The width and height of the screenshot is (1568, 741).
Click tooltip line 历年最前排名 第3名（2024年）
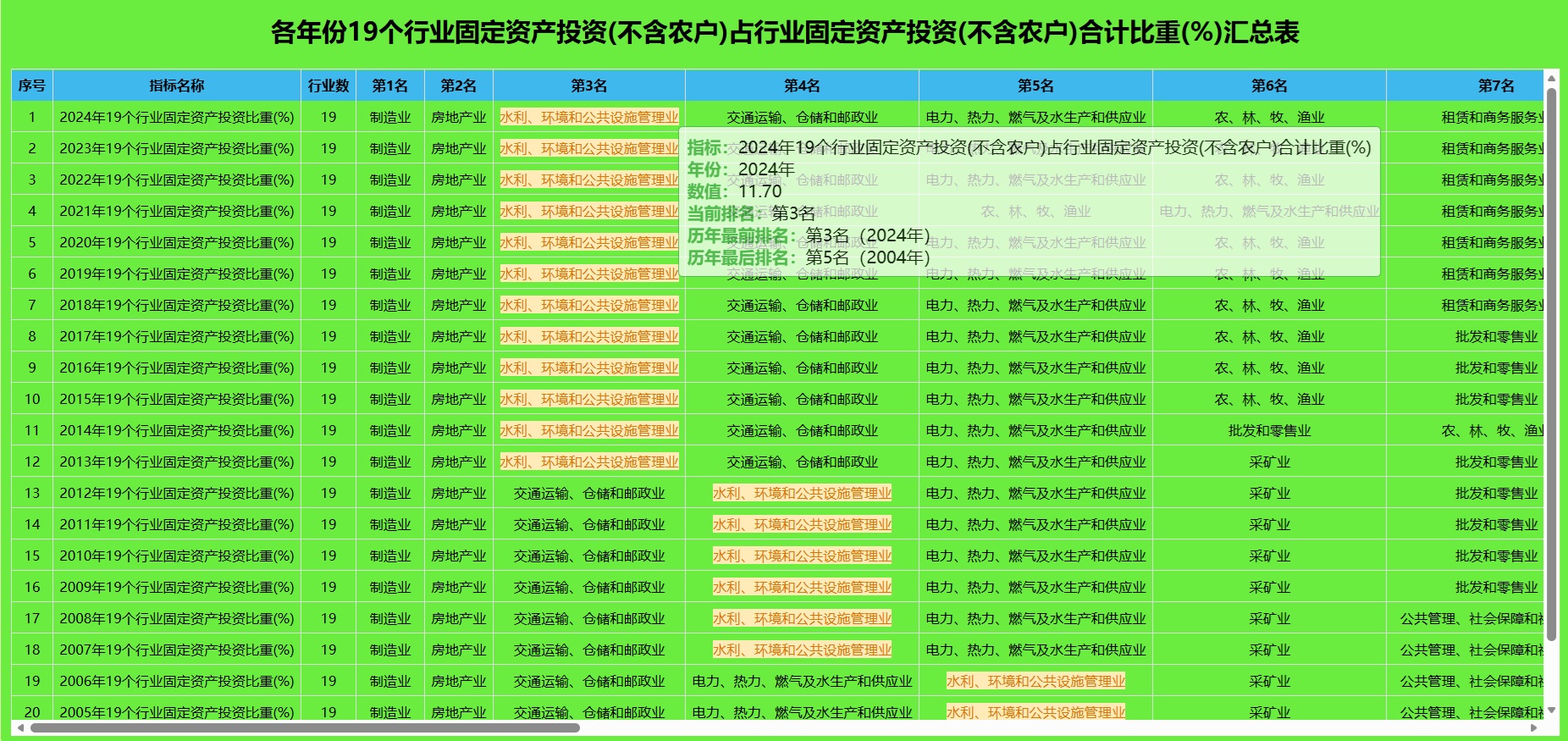[809, 235]
